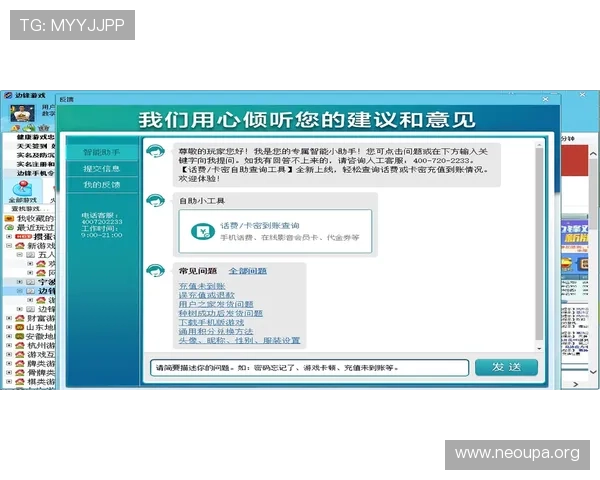Open the user avatar picture
This screenshot has height=480, width=600.
pos(23,114)
